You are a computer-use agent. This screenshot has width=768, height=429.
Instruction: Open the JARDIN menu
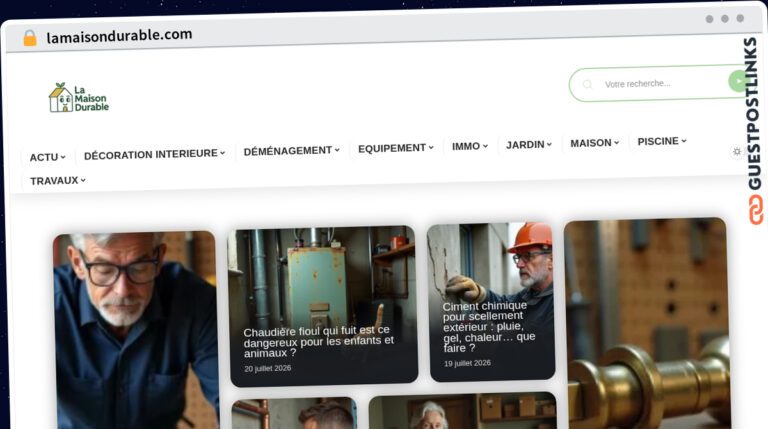(x=528, y=144)
